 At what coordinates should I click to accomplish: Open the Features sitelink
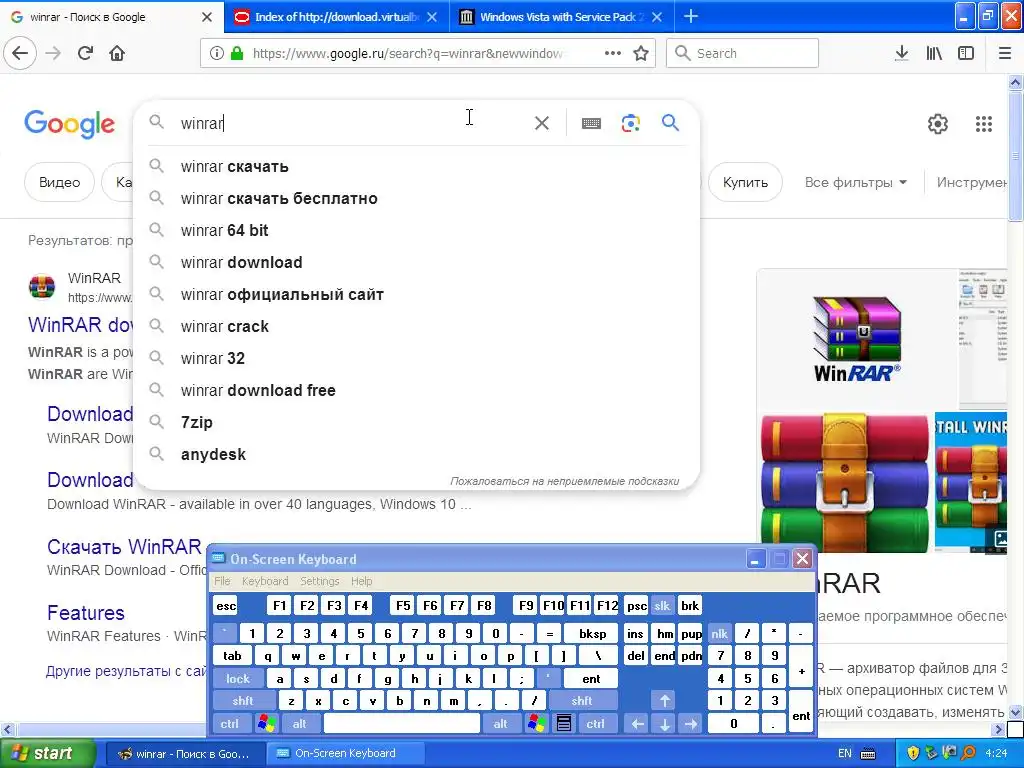(86, 613)
